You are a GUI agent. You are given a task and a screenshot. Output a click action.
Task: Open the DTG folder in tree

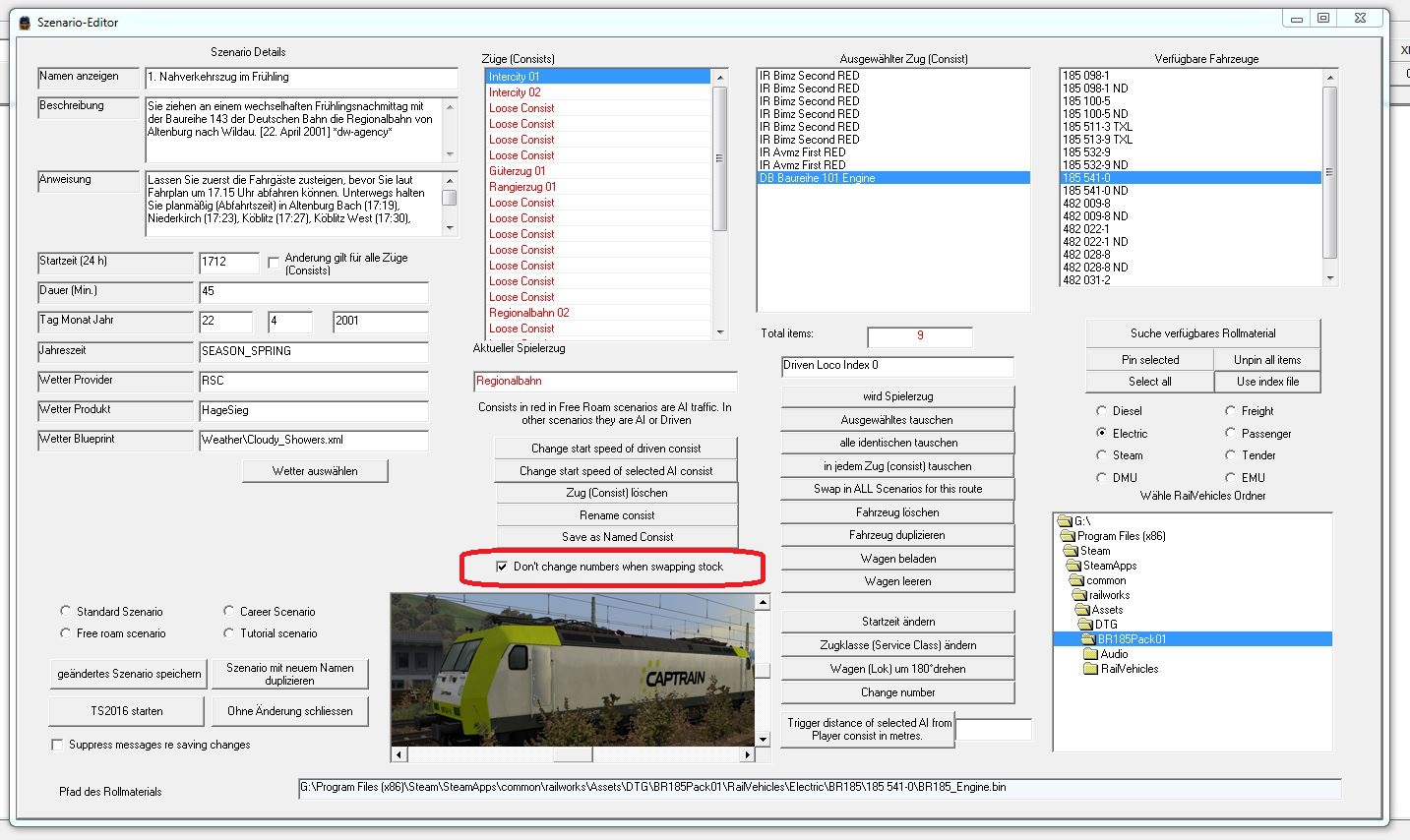[1106, 625]
